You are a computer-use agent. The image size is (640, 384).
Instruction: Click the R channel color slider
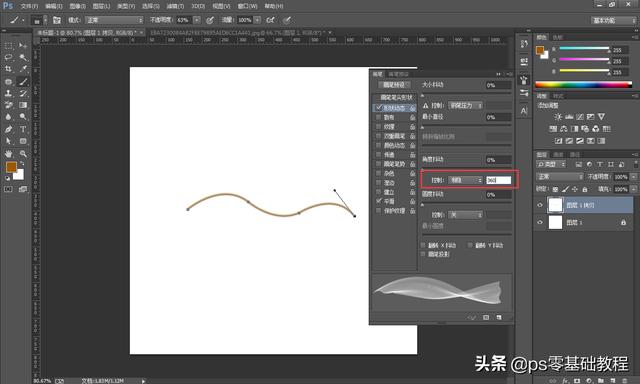point(584,49)
